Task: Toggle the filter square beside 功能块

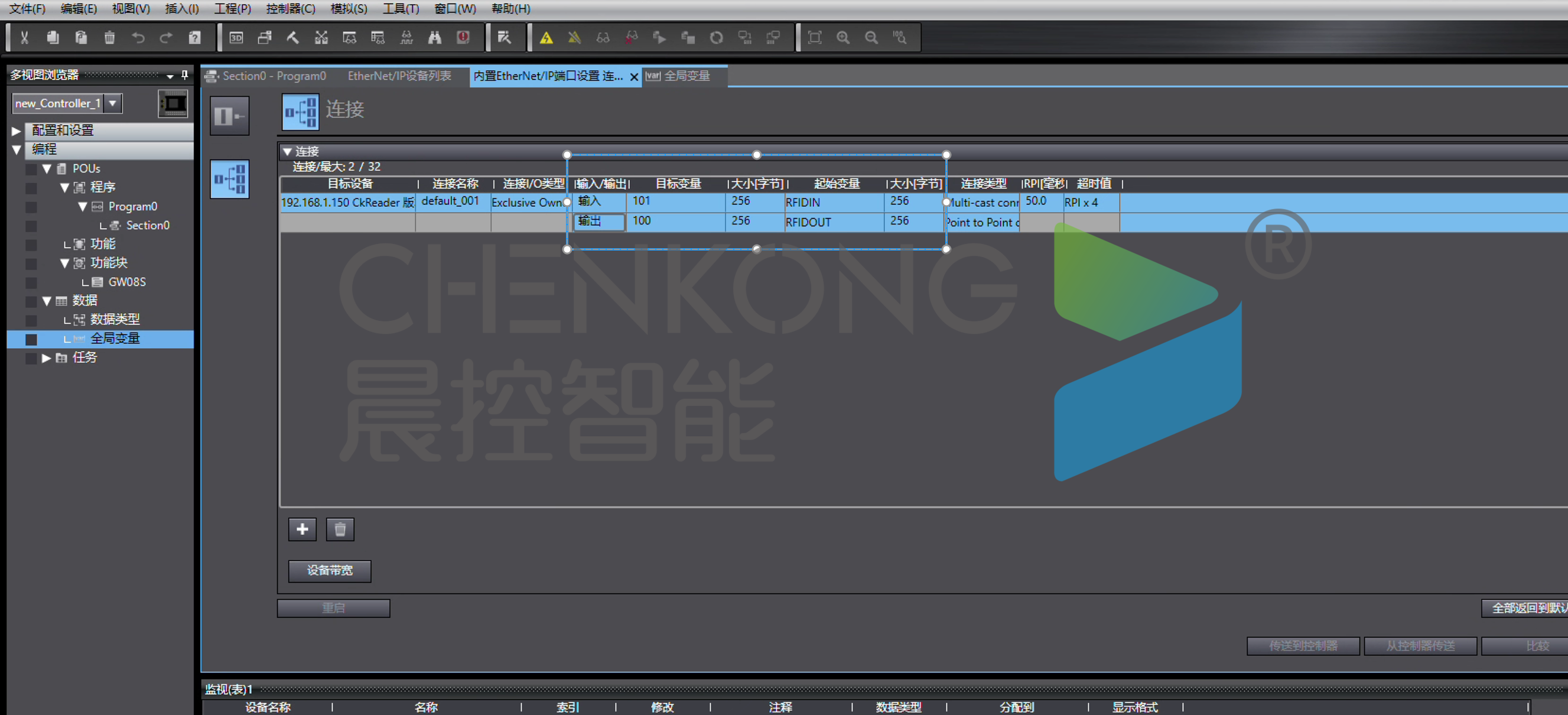Action: (x=31, y=264)
